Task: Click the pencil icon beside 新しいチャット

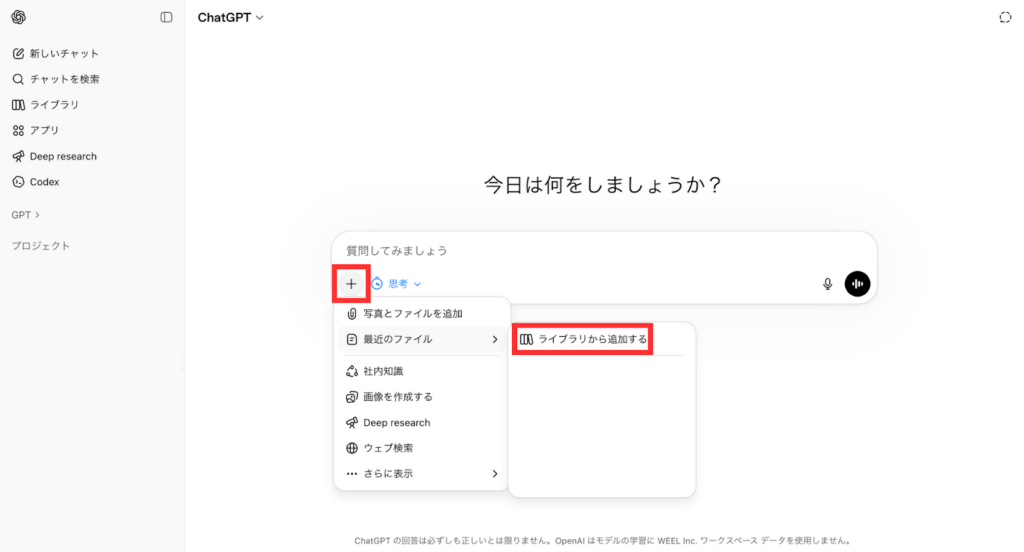Action: click(18, 54)
